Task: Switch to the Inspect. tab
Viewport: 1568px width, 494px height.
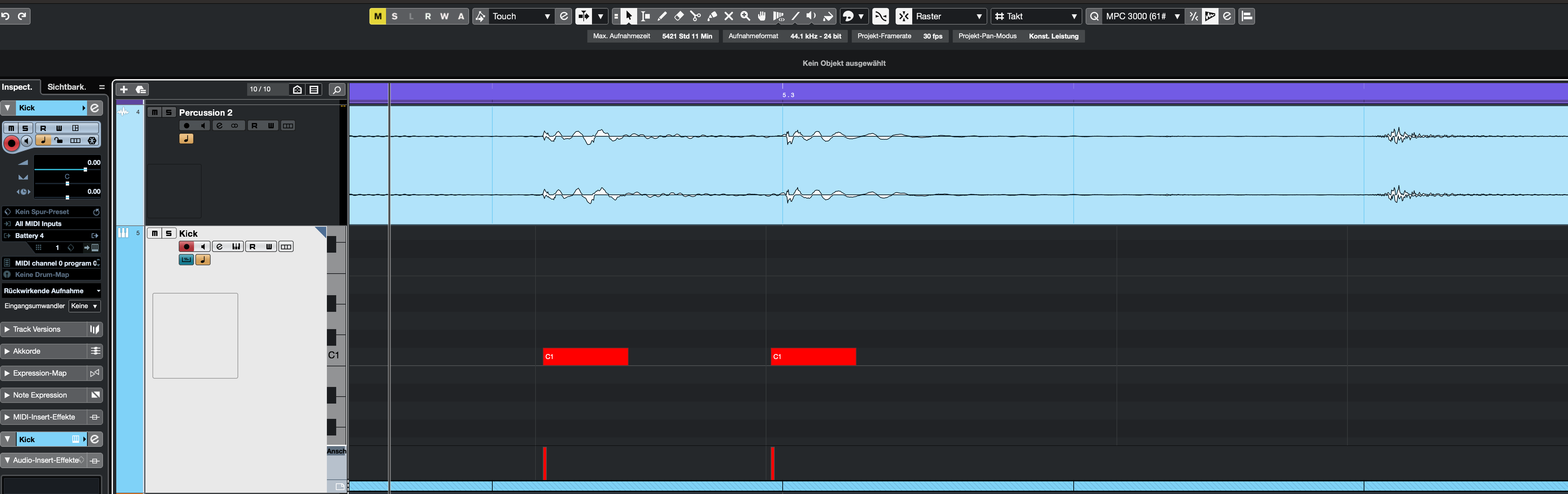Action: click(x=18, y=87)
